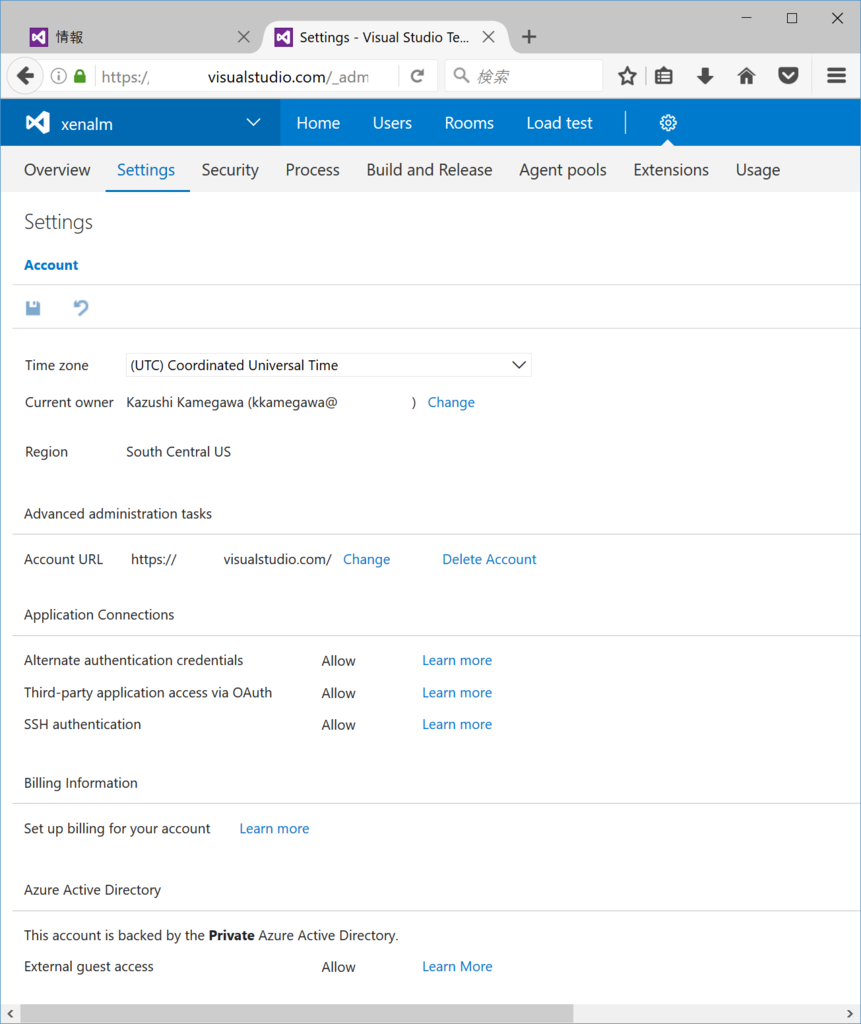Reload the page with the refresh icon
The width and height of the screenshot is (861, 1024).
(417, 76)
